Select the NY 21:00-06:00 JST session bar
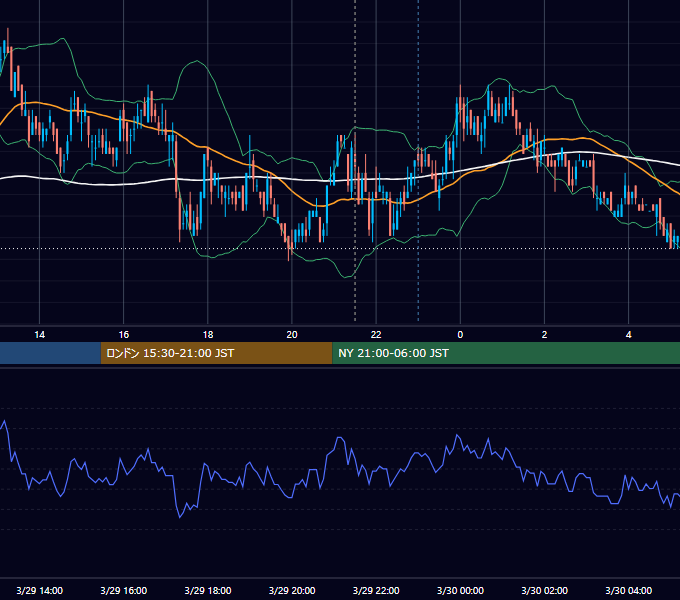The height and width of the screenshot is (600, 680). pyautogui.click(x=506, y=353)
